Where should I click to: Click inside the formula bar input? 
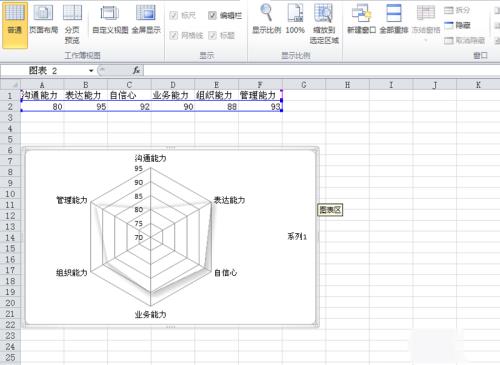coord(320,71)
